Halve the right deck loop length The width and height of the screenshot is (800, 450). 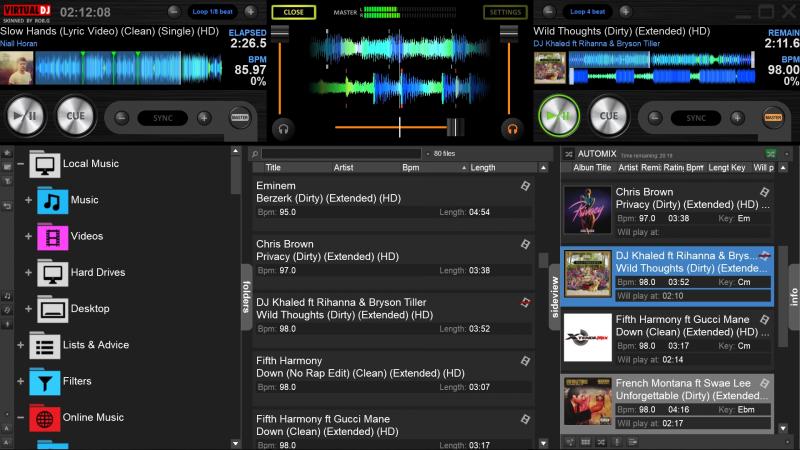(x=548, y=11)
